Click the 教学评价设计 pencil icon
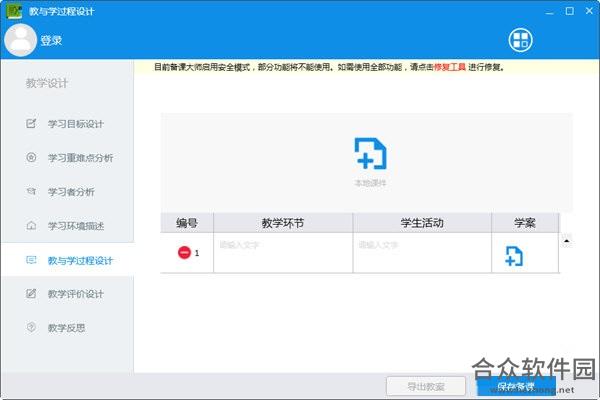The height and width of the screenshot is (400, 600). point(31,293)
